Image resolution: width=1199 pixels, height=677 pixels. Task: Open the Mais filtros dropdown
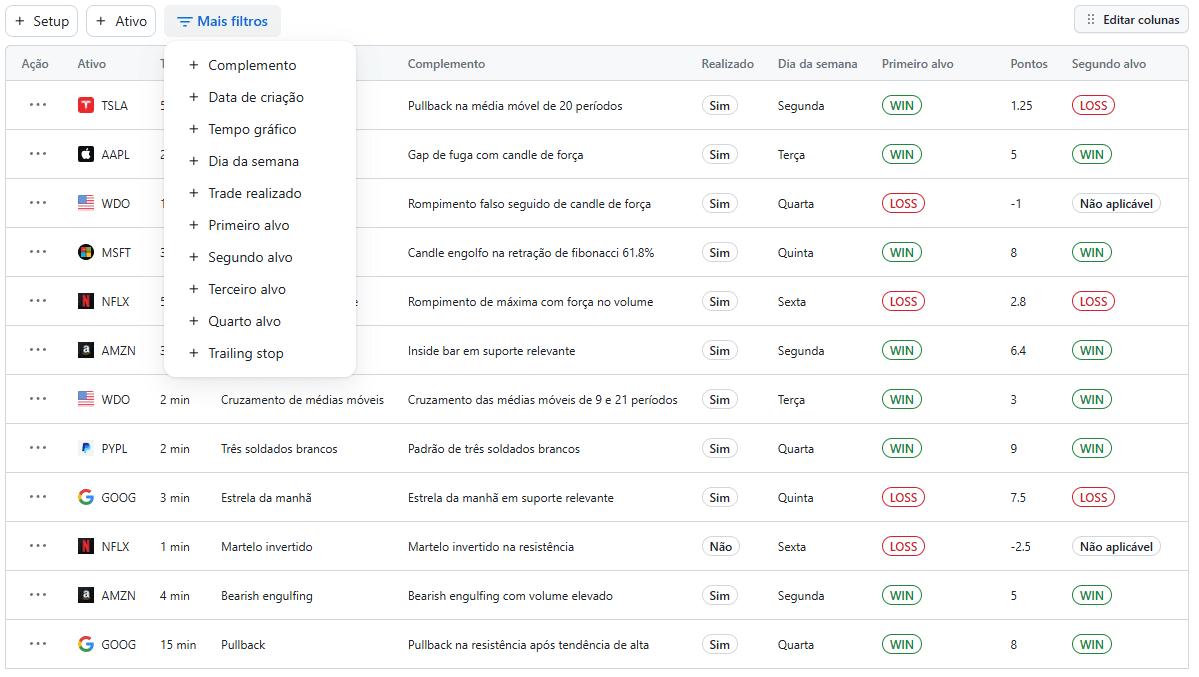[222, 21]
